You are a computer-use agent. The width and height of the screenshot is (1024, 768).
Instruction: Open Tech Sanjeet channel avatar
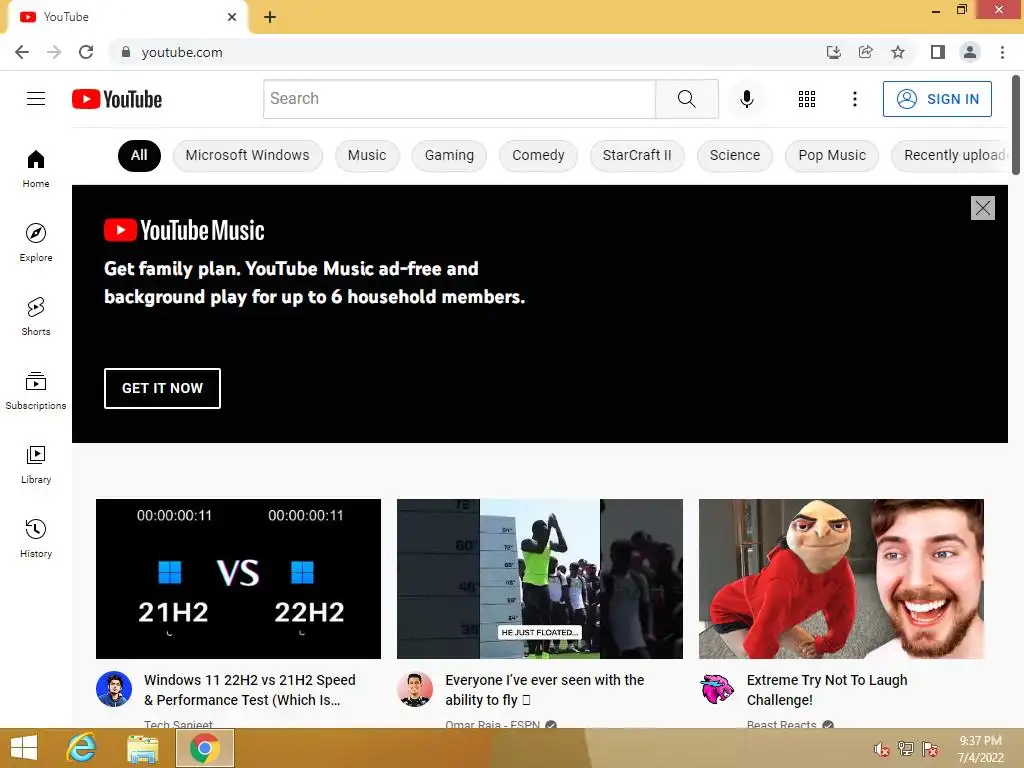point(114,689)
